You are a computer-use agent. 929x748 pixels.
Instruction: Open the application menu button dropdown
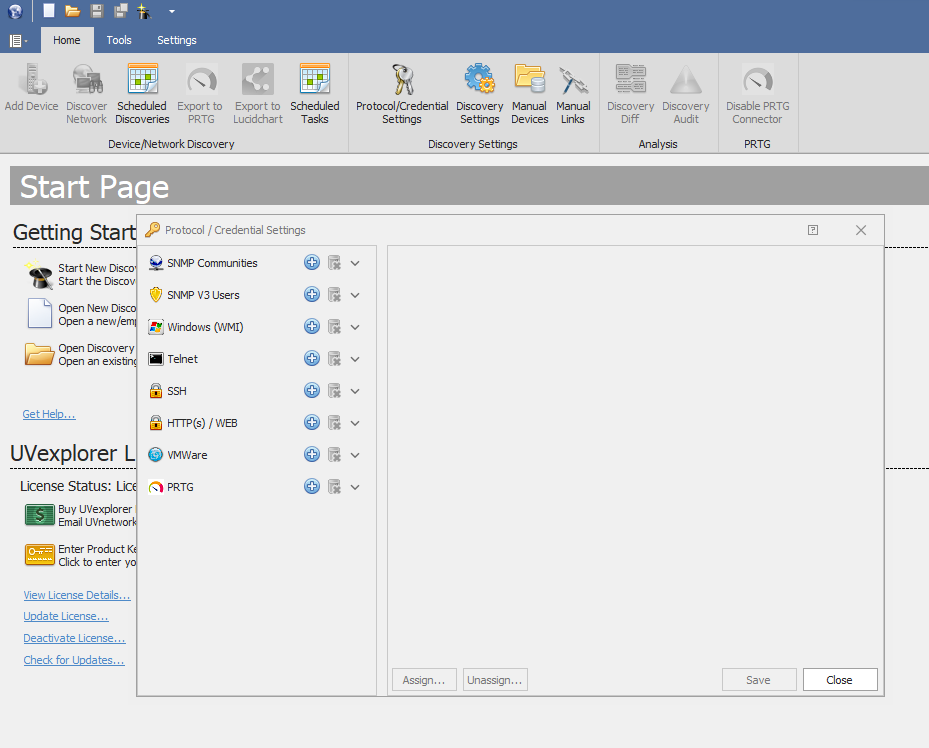[x=18, y=40]
